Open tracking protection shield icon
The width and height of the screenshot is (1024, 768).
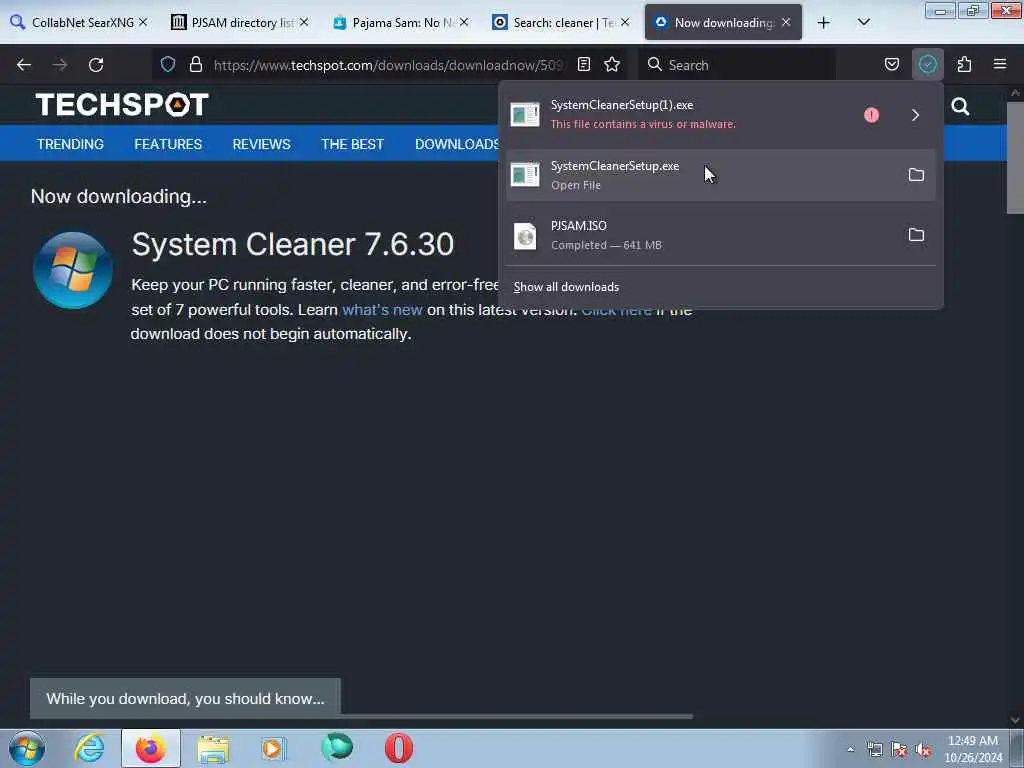click(x=168, y=64)
